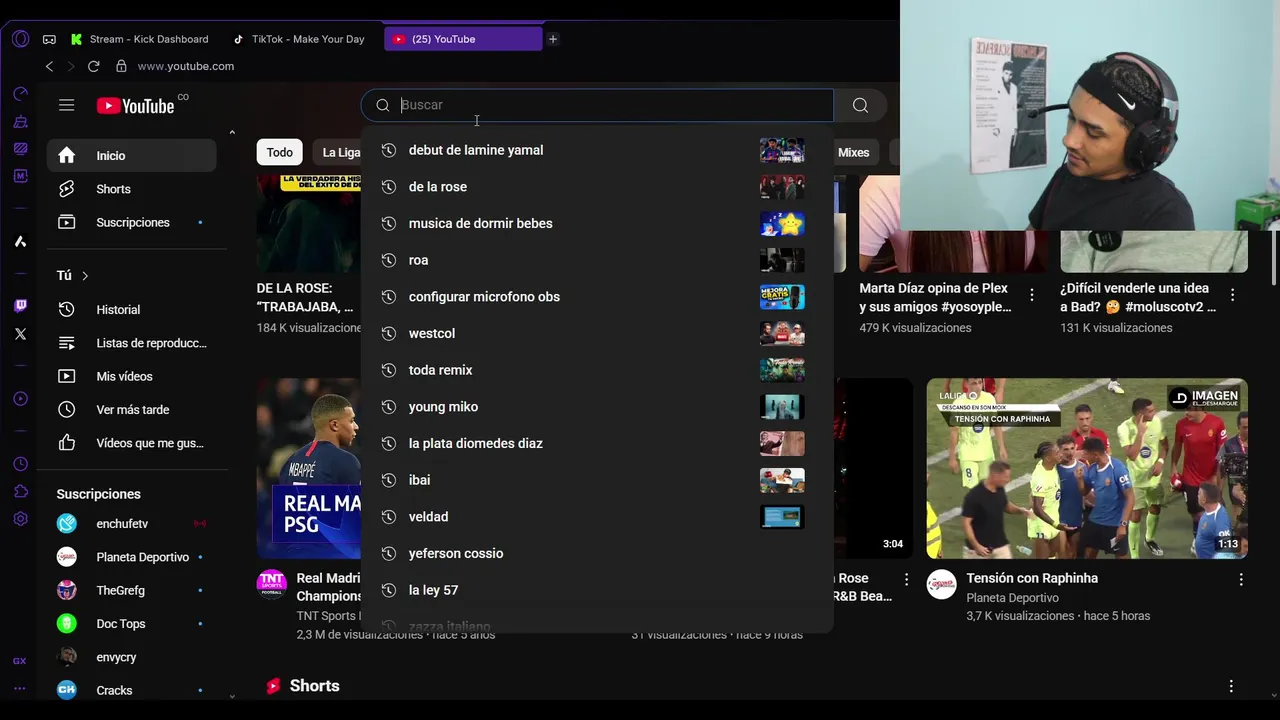Open Shorts in YouTube sidebar
Screen dimensions: 1280x720
click(131, 189)
